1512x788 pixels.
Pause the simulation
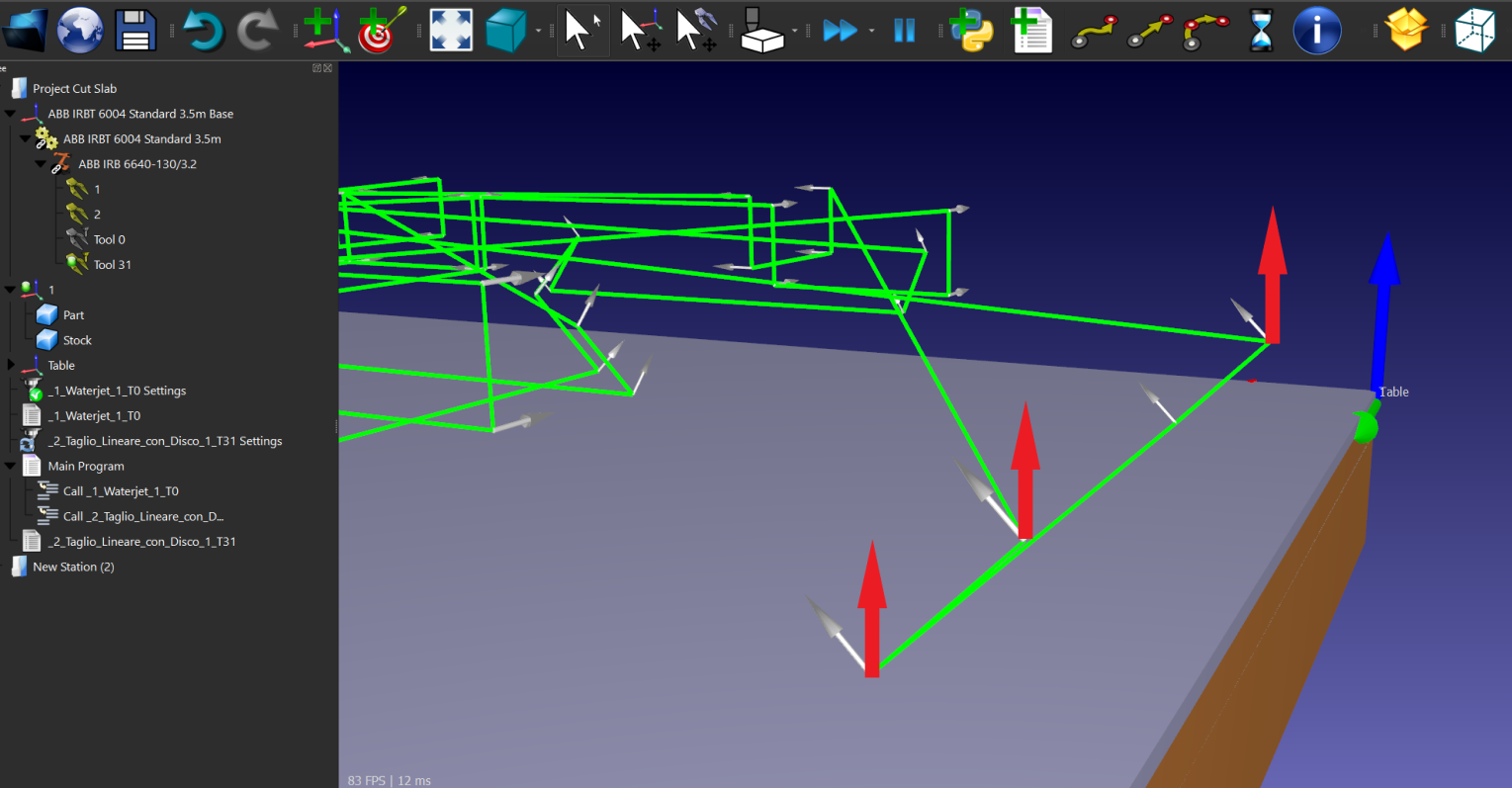click(904, 30)
